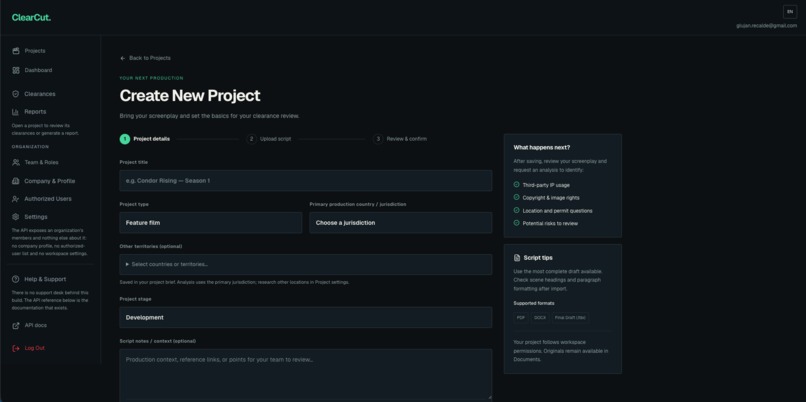Focus the Project title field
This screenshot has height=402, width=806.
[306, 181]
